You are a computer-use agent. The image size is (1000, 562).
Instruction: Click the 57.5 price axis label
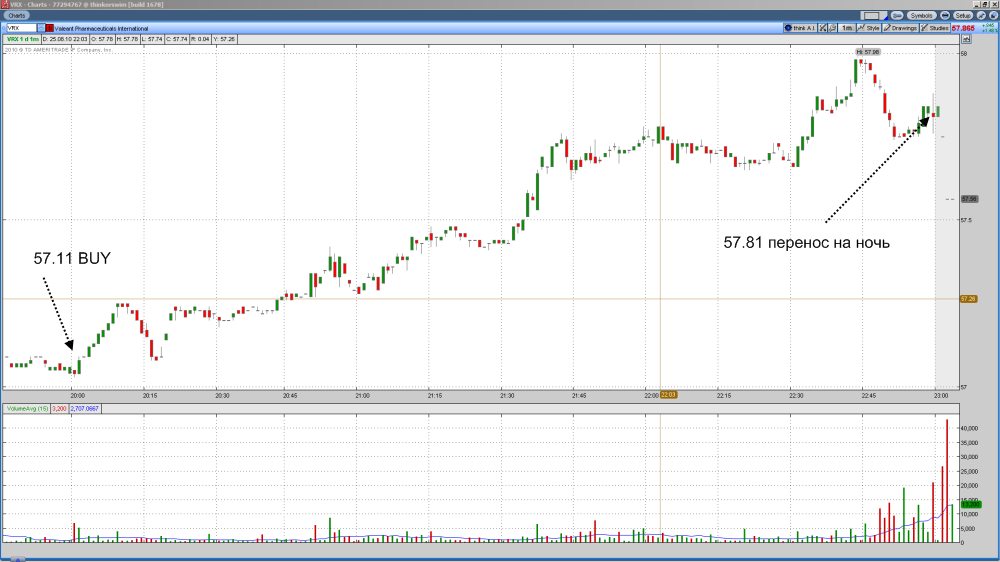click(966, 220)
